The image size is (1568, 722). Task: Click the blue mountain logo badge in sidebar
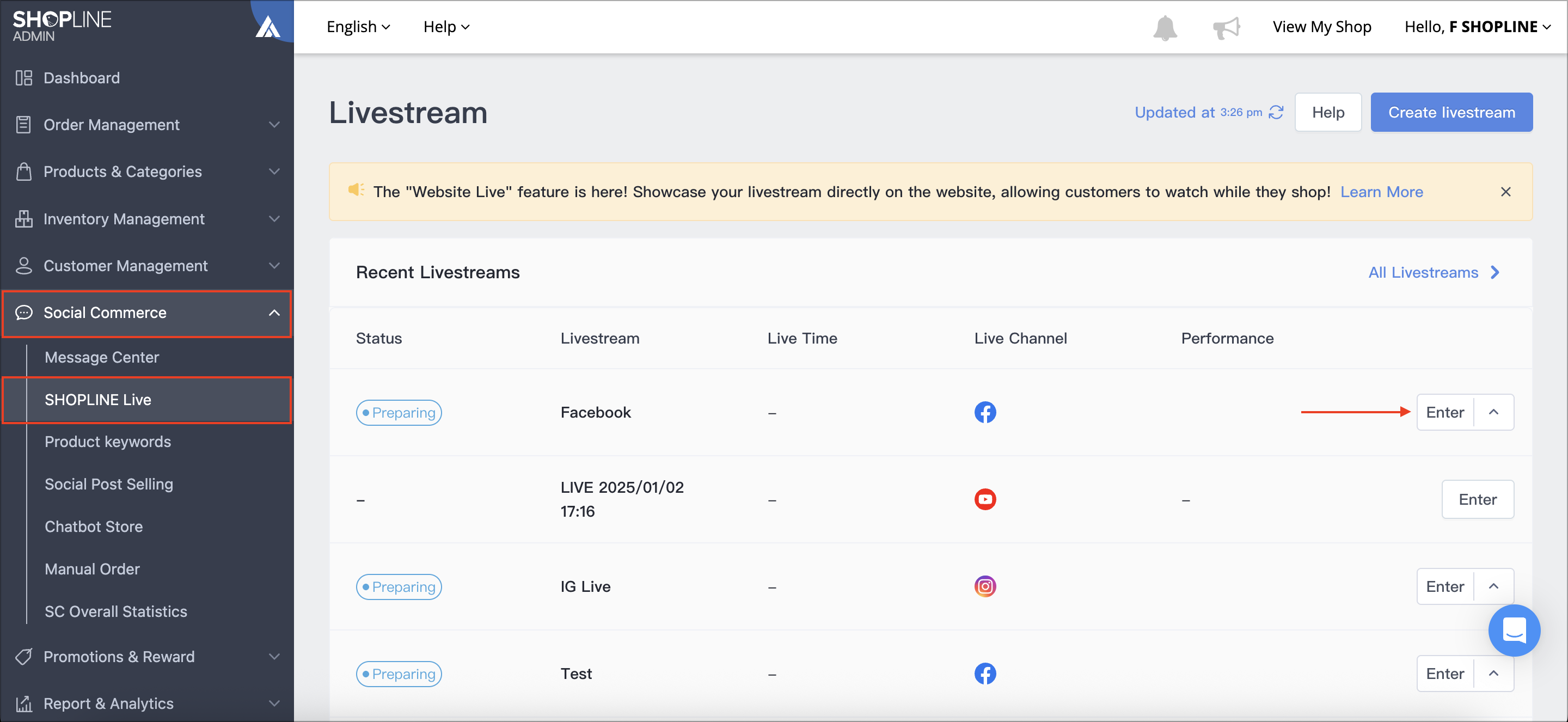pyautogui.click(x=268, y=27)
